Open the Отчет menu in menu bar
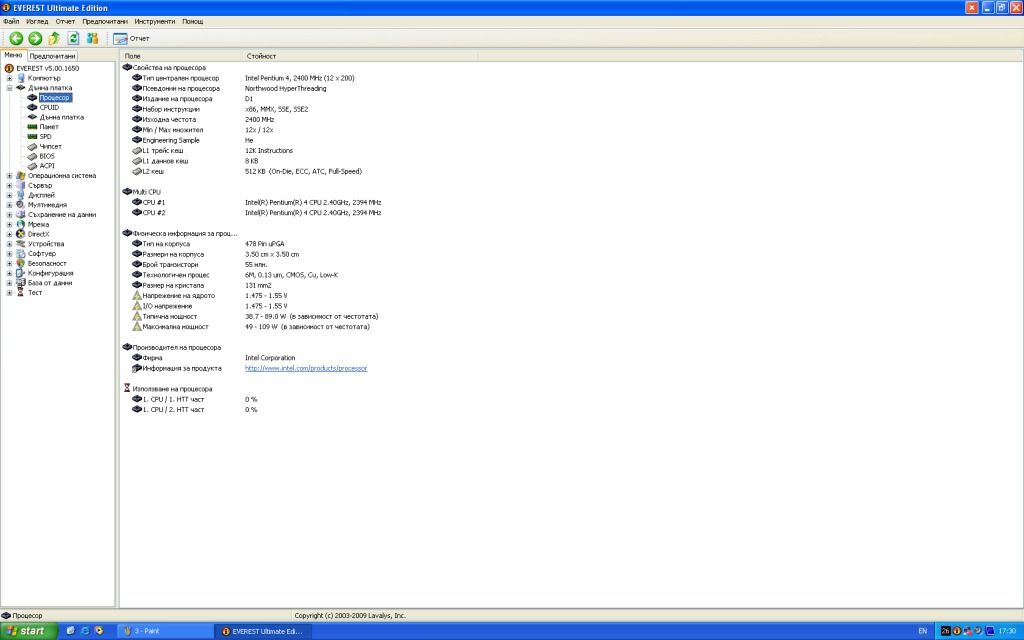The width and height of the screenshot is (1024, 640). [x=65, y=22]
